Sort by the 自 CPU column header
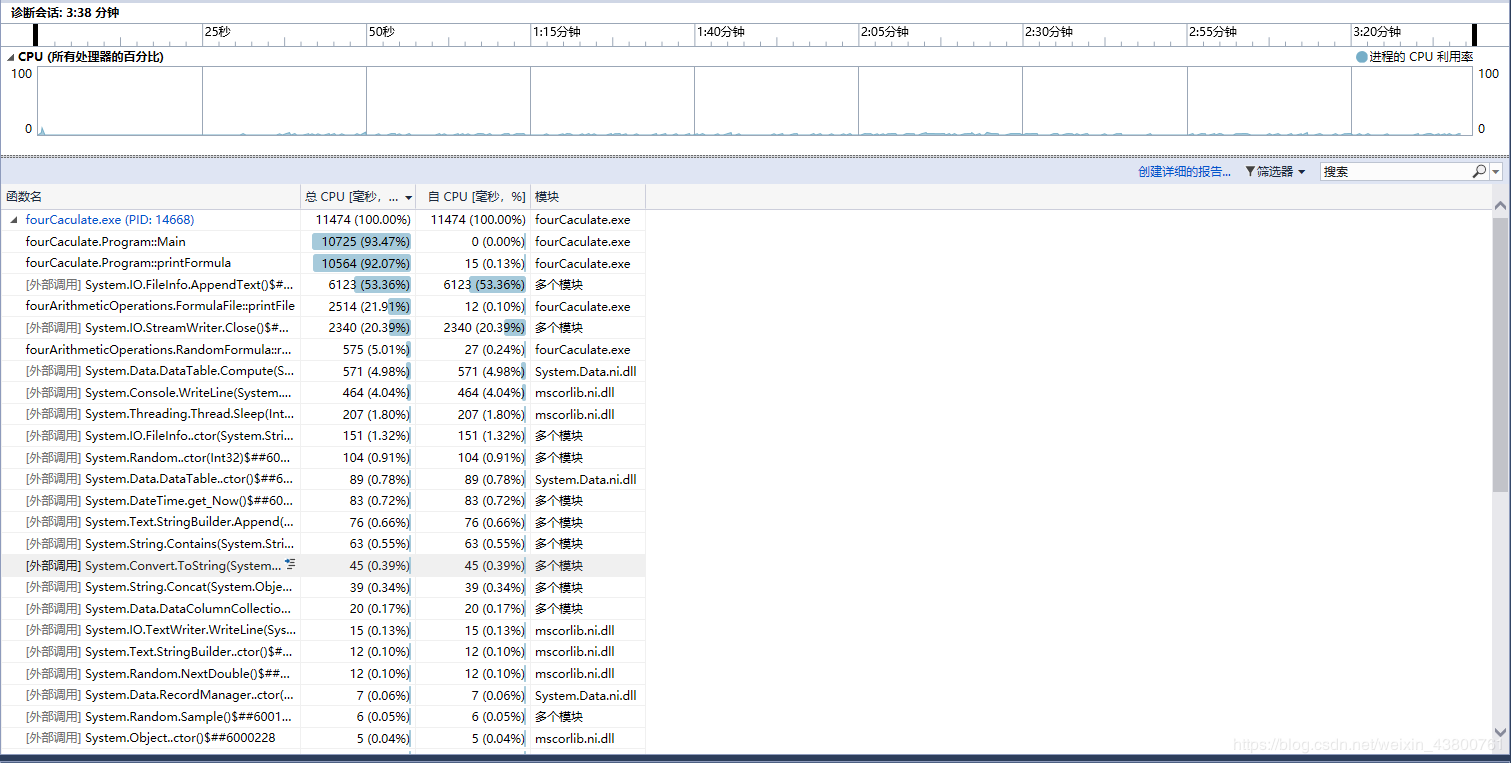This screenshot has height=763, width=1511. (473, 197)
